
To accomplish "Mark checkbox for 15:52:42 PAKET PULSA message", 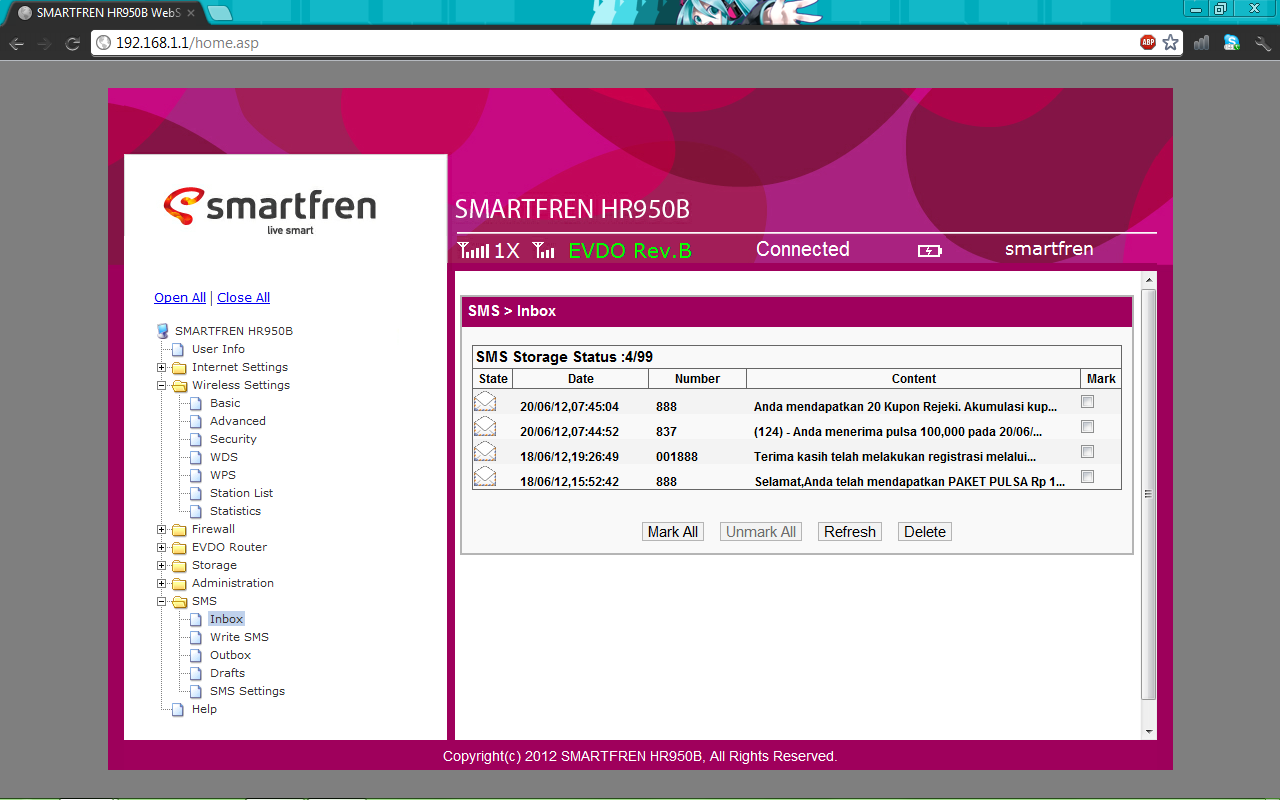I will (x=1088, y=476).
